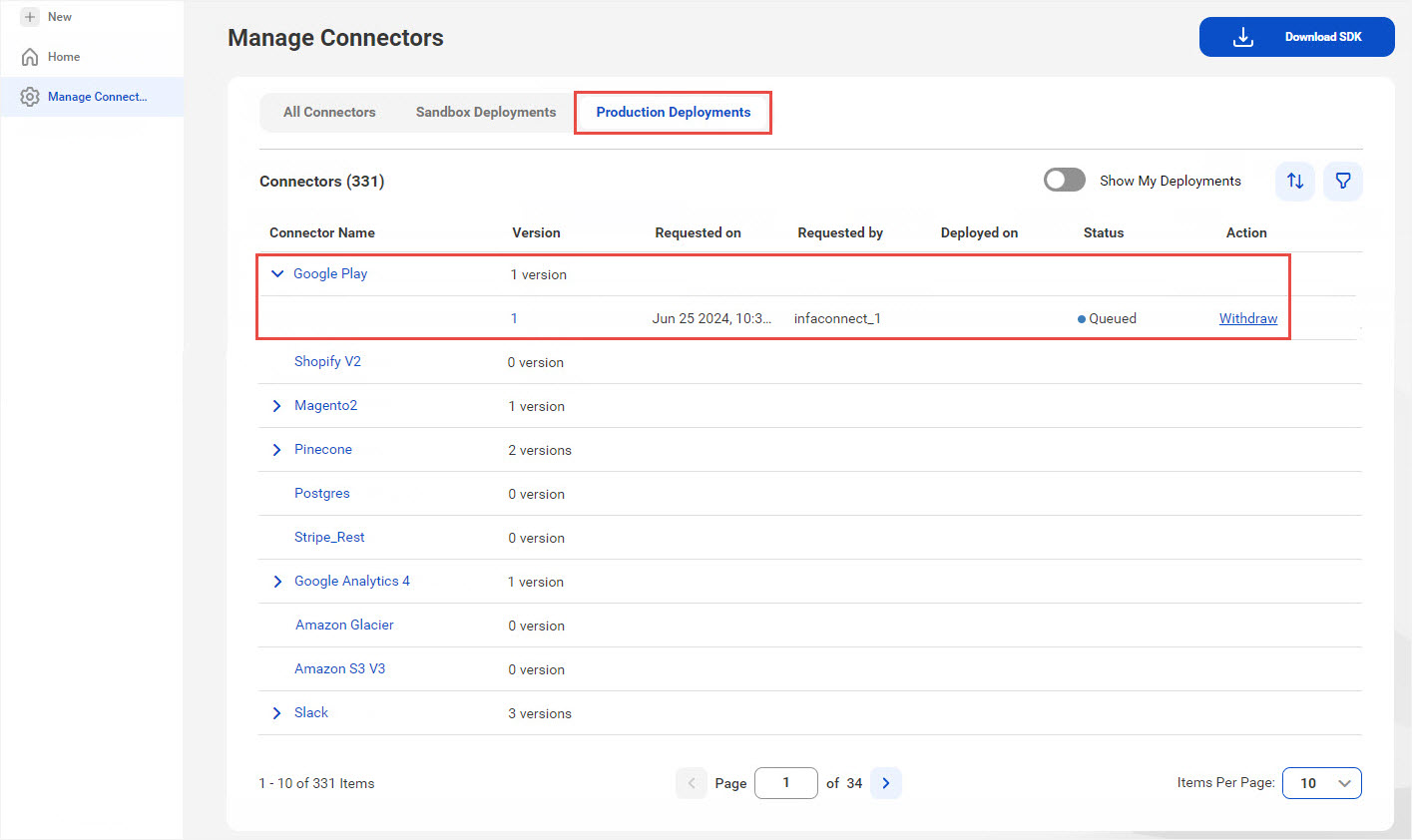Open the Pinecone connector link
Screen dimensions: 1412x840
(323, 449)
